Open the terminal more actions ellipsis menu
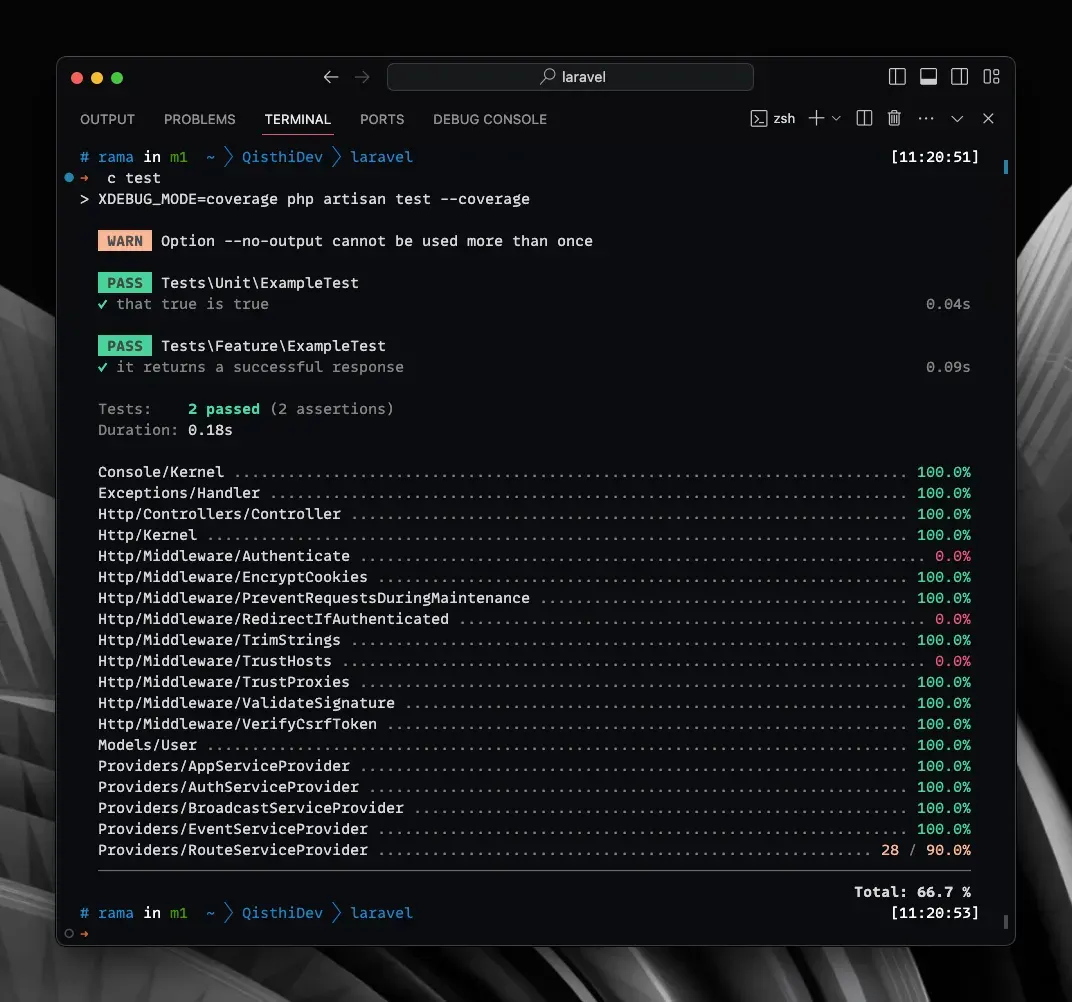Viewport: 1072px width, 1002px height. tap(925, 118)
